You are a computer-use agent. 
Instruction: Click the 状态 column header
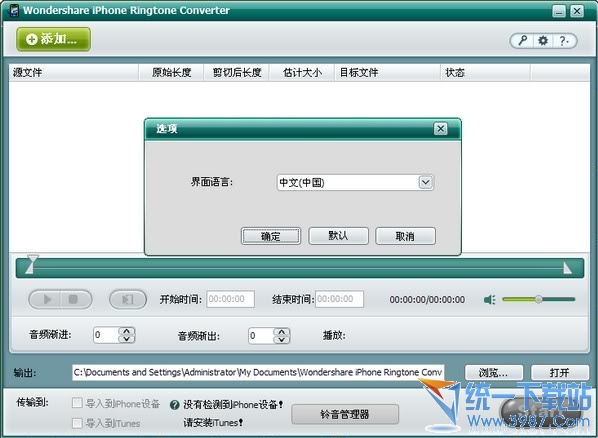[485, 72]
